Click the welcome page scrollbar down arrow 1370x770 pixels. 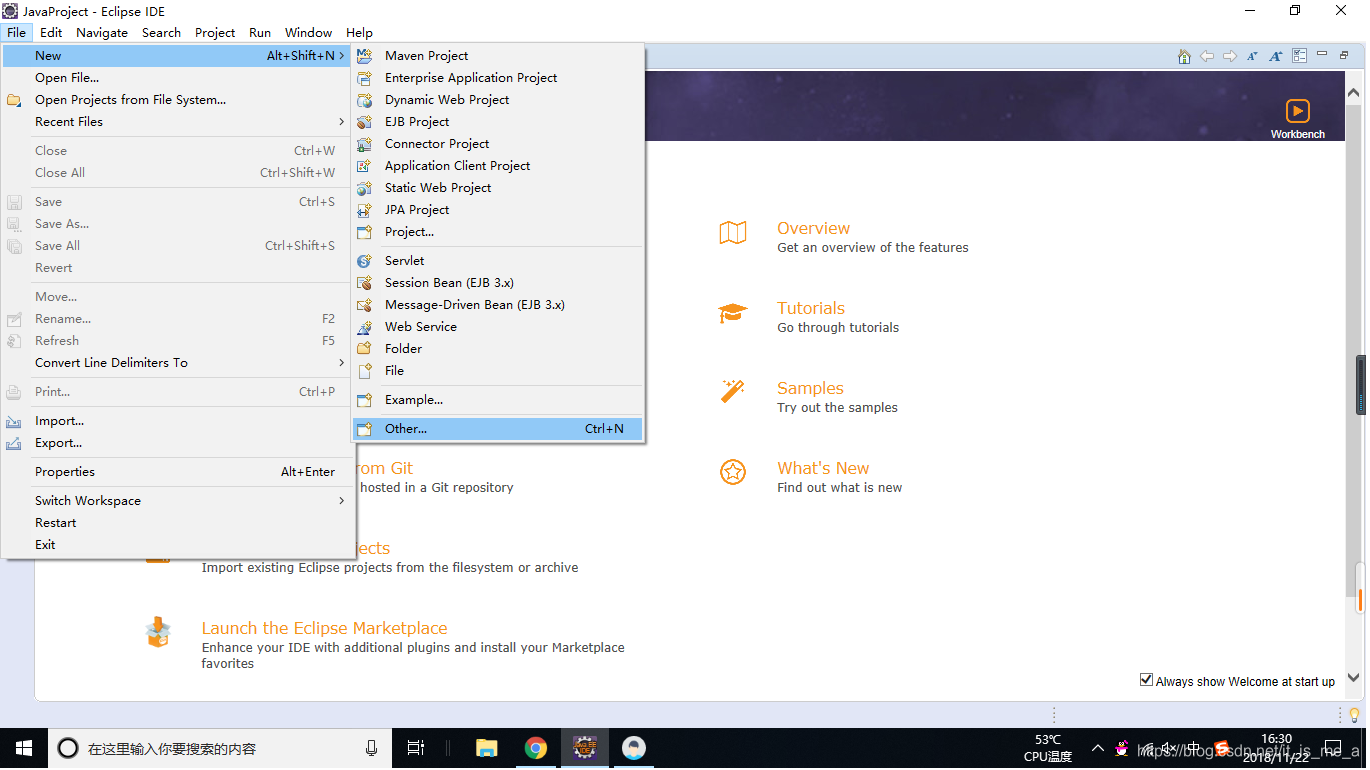1354,677
